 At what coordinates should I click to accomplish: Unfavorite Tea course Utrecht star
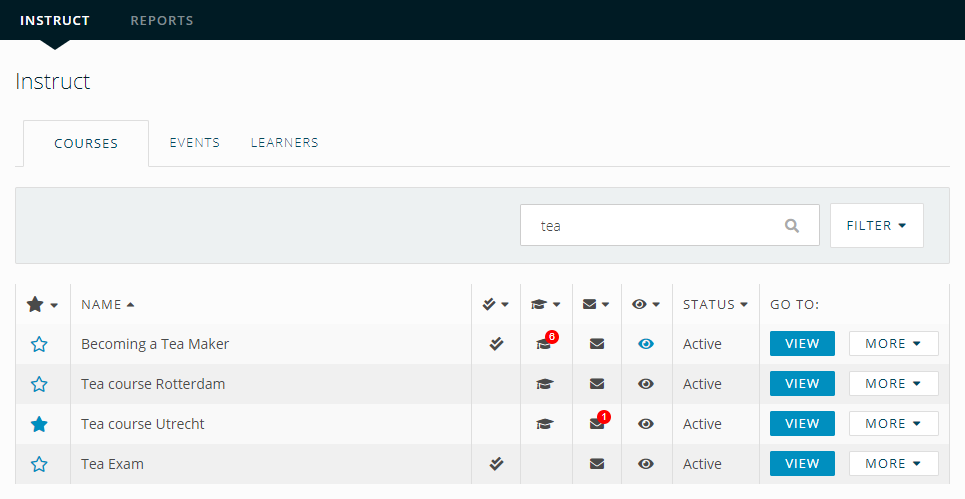tap(39, 424)
